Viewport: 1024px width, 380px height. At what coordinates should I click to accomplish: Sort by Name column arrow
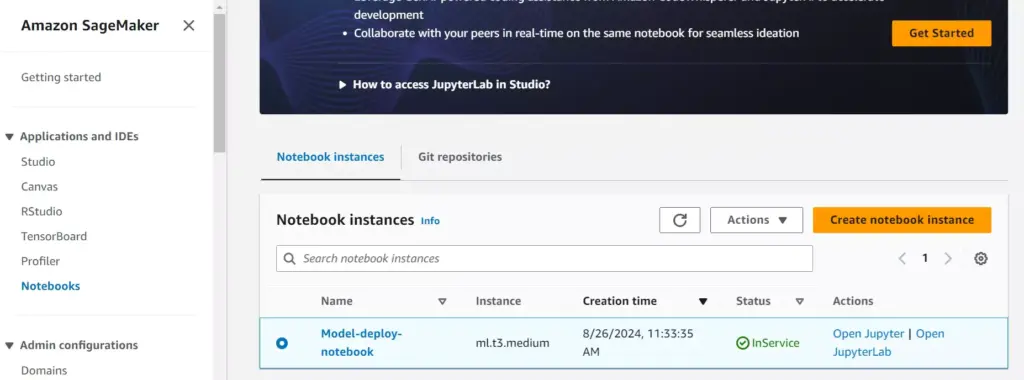pyautogui.click(x=442, y=302)
